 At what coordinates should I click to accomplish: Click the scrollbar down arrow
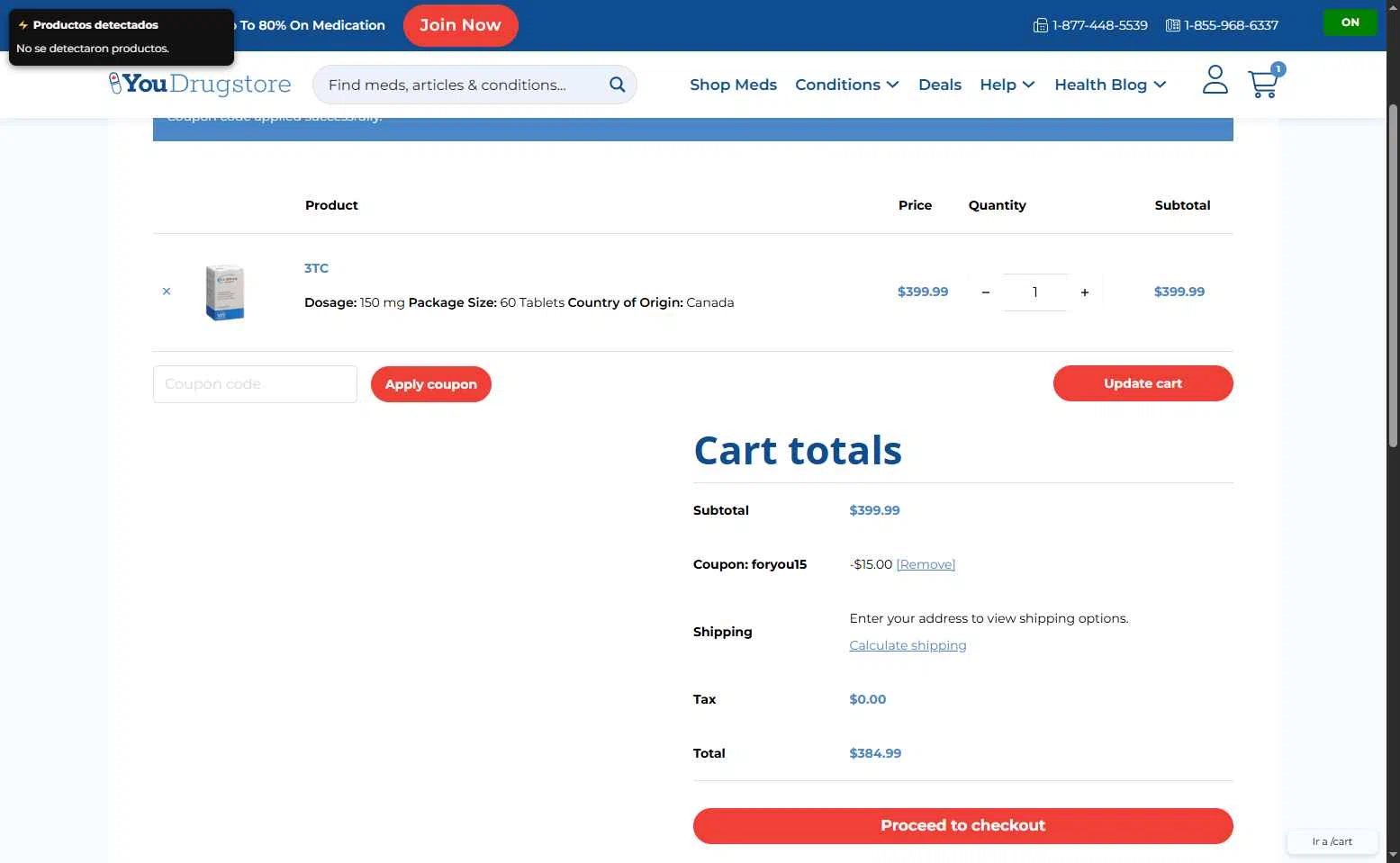(x=1393, y=855)
